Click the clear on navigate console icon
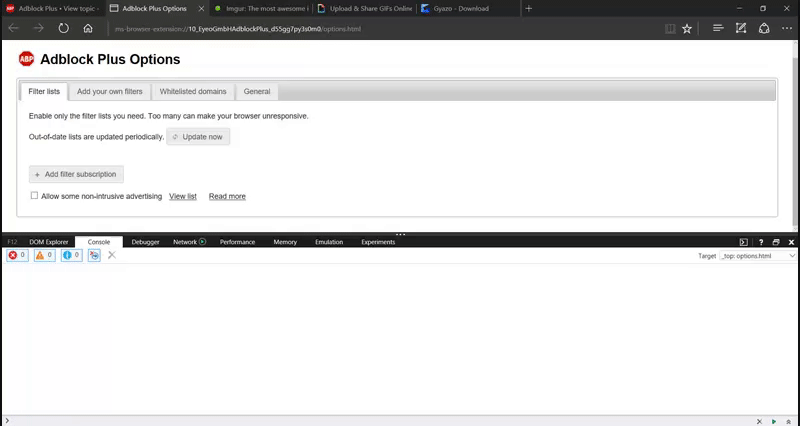Screen dimensions: 800x426 (94, 255)
